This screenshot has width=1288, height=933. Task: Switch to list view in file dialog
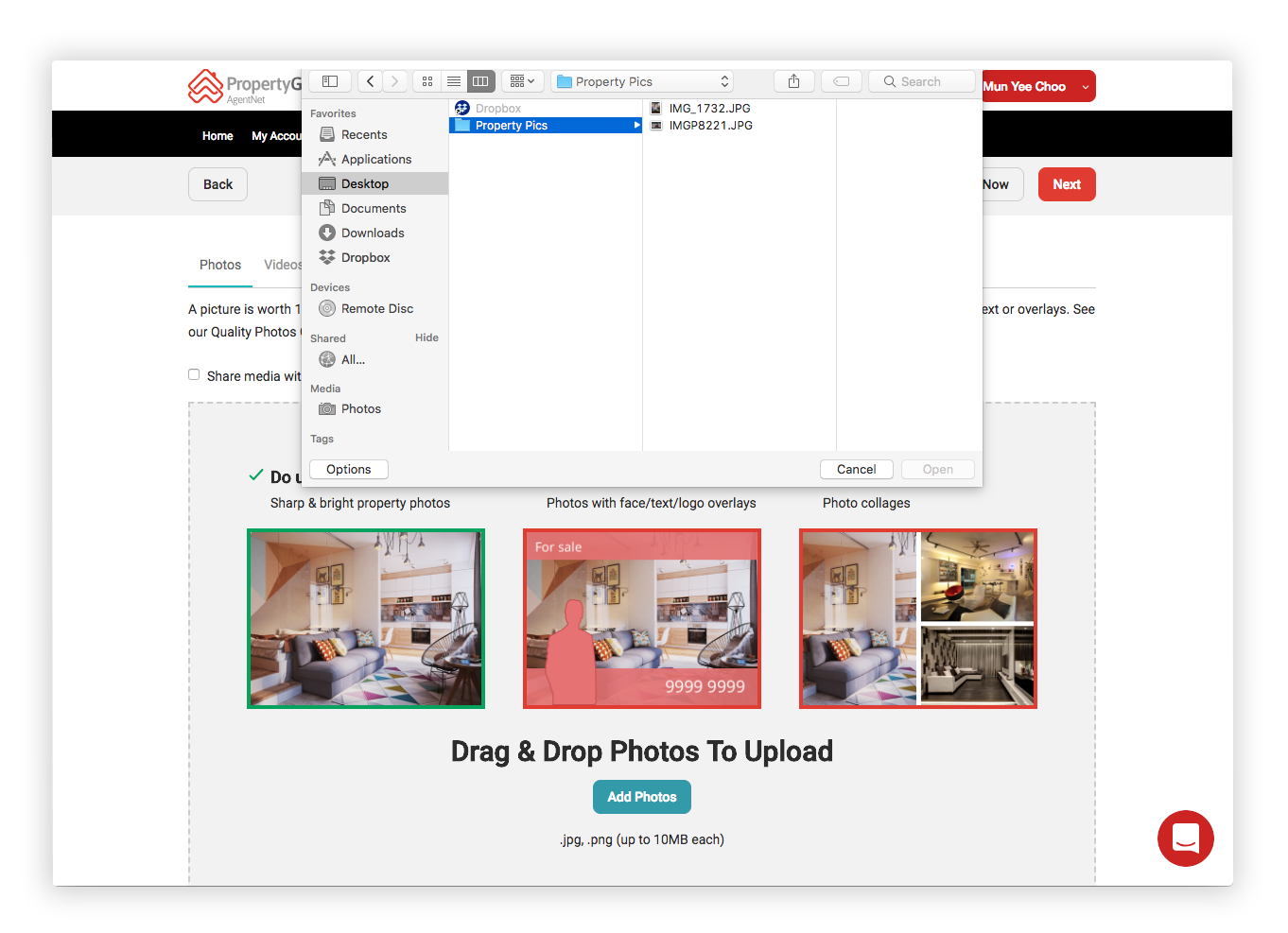click(454, 81)
